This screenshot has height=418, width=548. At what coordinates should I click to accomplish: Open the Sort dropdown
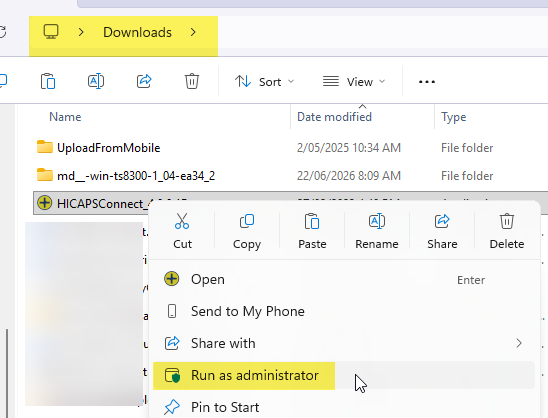[264, 82]
